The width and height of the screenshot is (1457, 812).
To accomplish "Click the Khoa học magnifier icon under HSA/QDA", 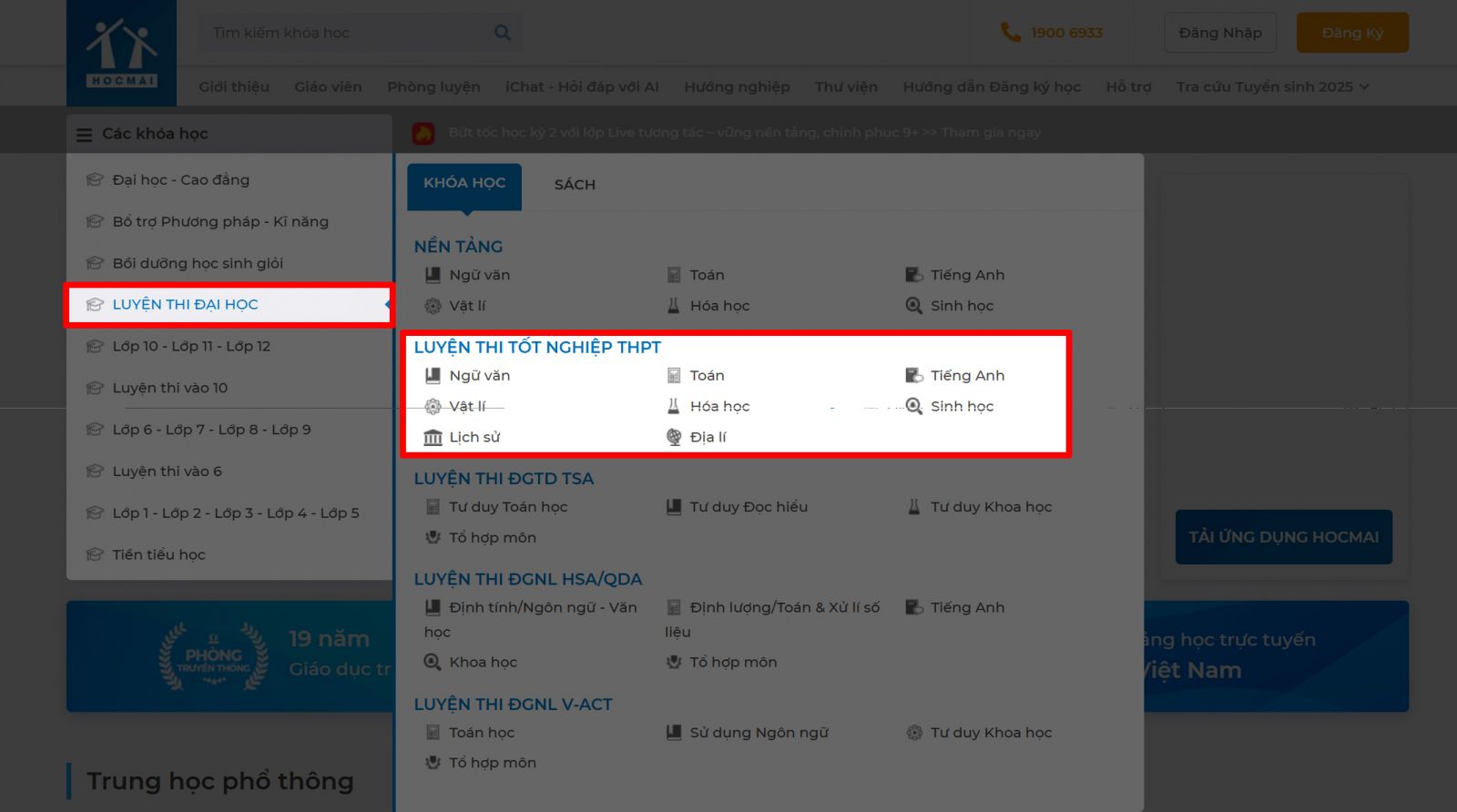I will click(x=433, y=662).
